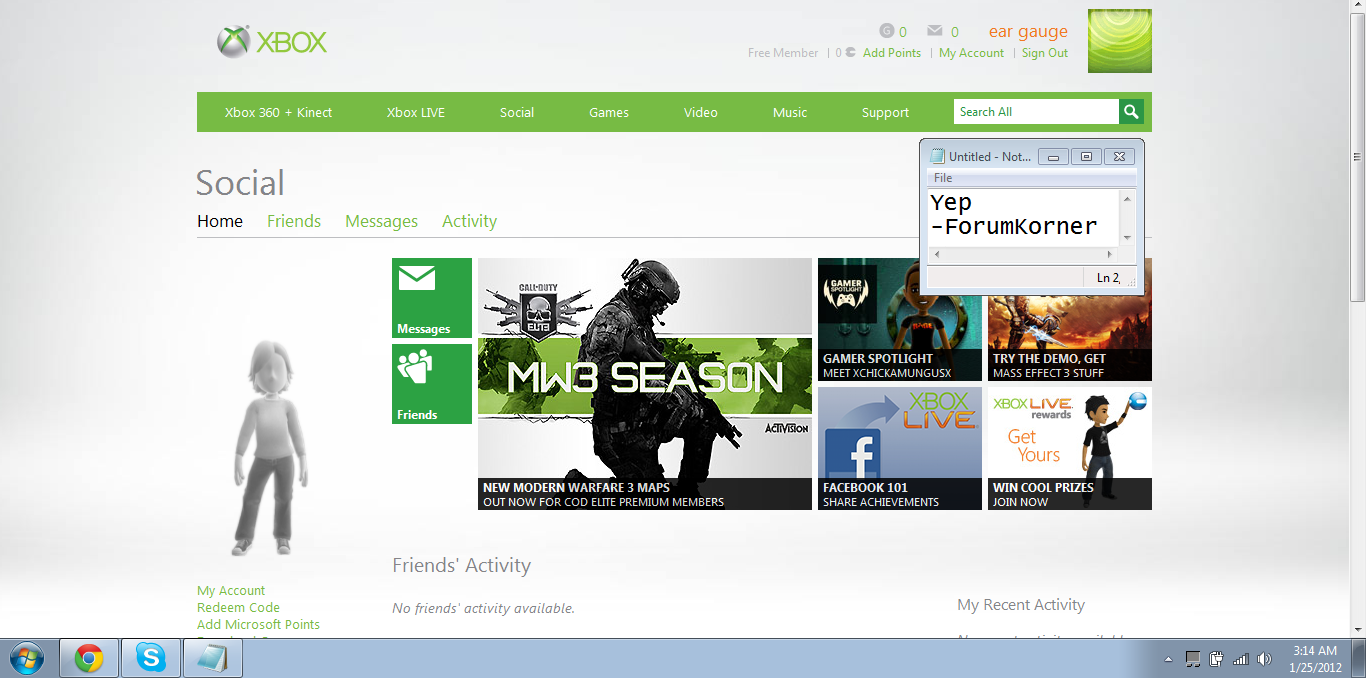This screenshot has width=1366, height=678.
Task: Open the Gamer Spotlight tile
Action: coord(900,319)
